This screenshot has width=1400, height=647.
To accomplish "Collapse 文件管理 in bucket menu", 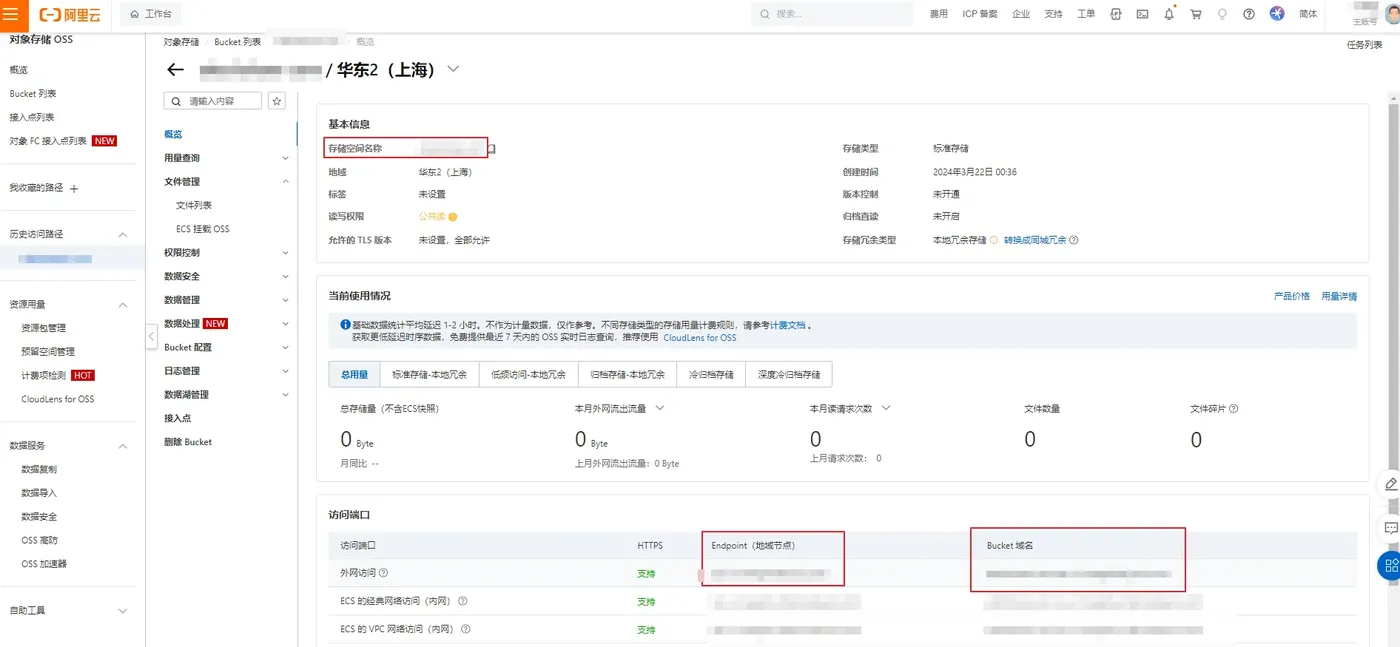I will pyautogui.click(x=285, y=182).
